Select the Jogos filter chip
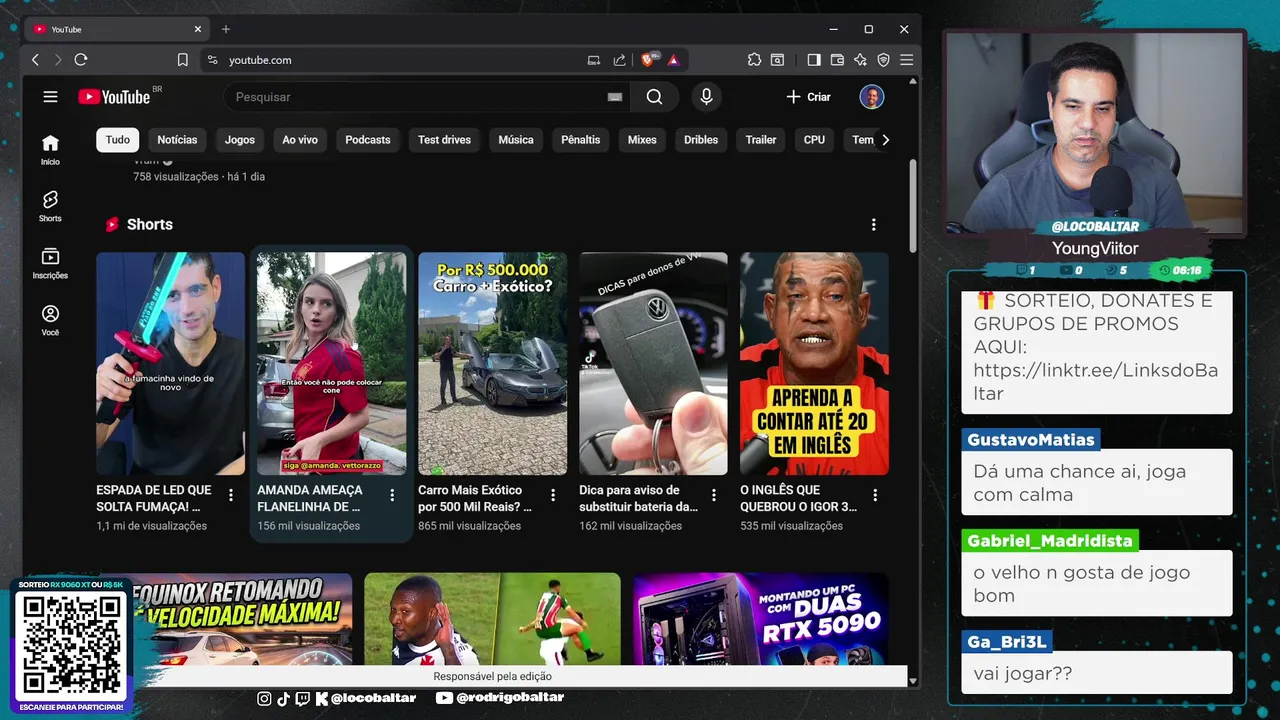Screen dimensions: 1280x720 click(240, 140)
